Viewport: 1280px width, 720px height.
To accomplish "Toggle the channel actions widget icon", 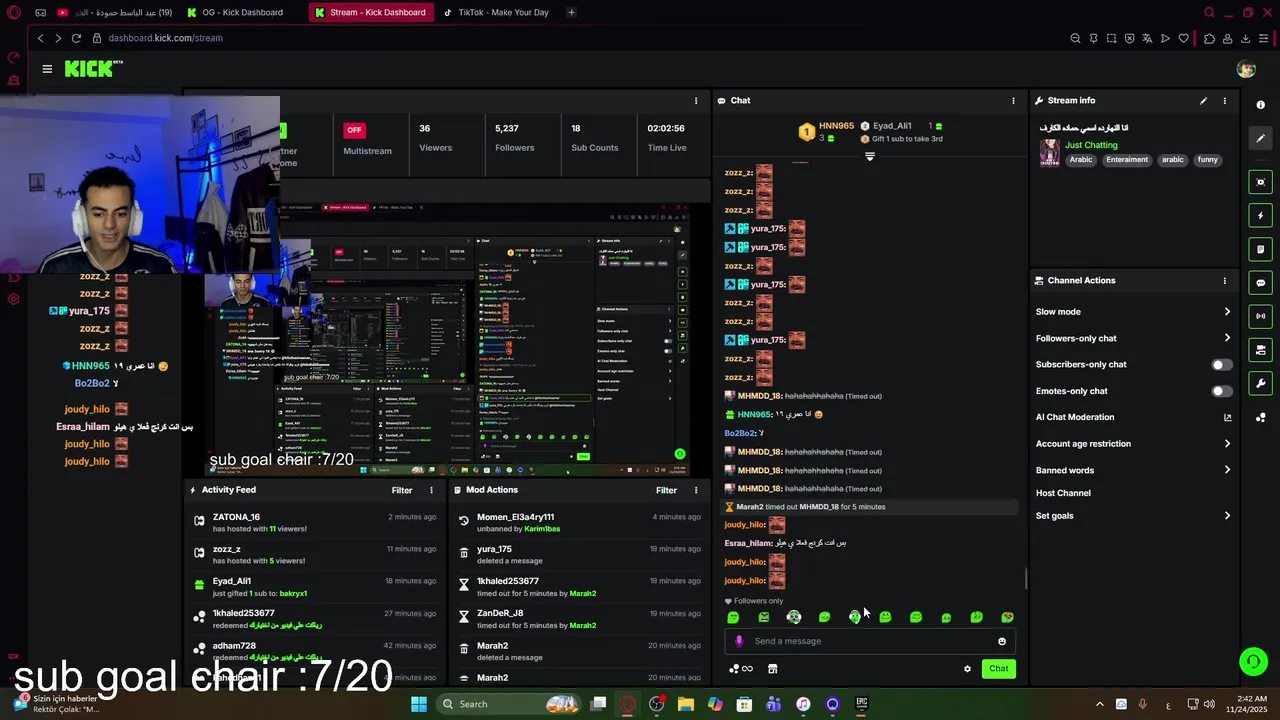I will (1260, 350).
